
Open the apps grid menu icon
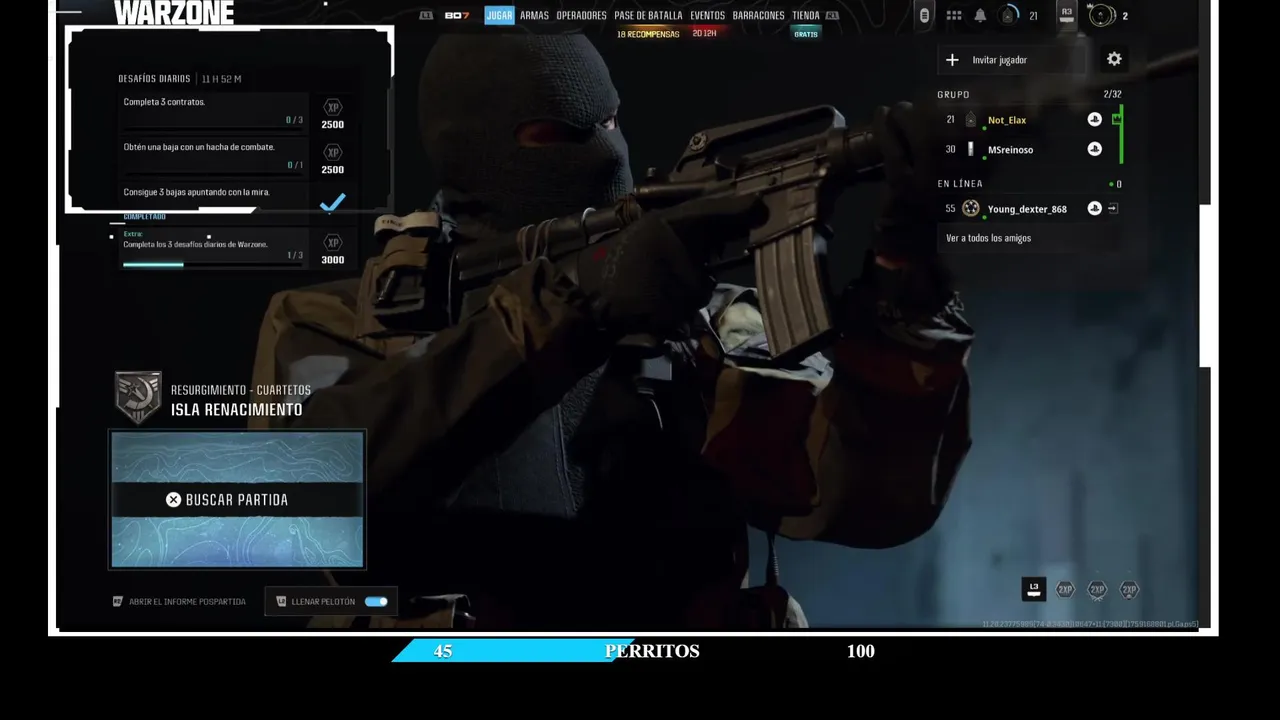point(954,15)
